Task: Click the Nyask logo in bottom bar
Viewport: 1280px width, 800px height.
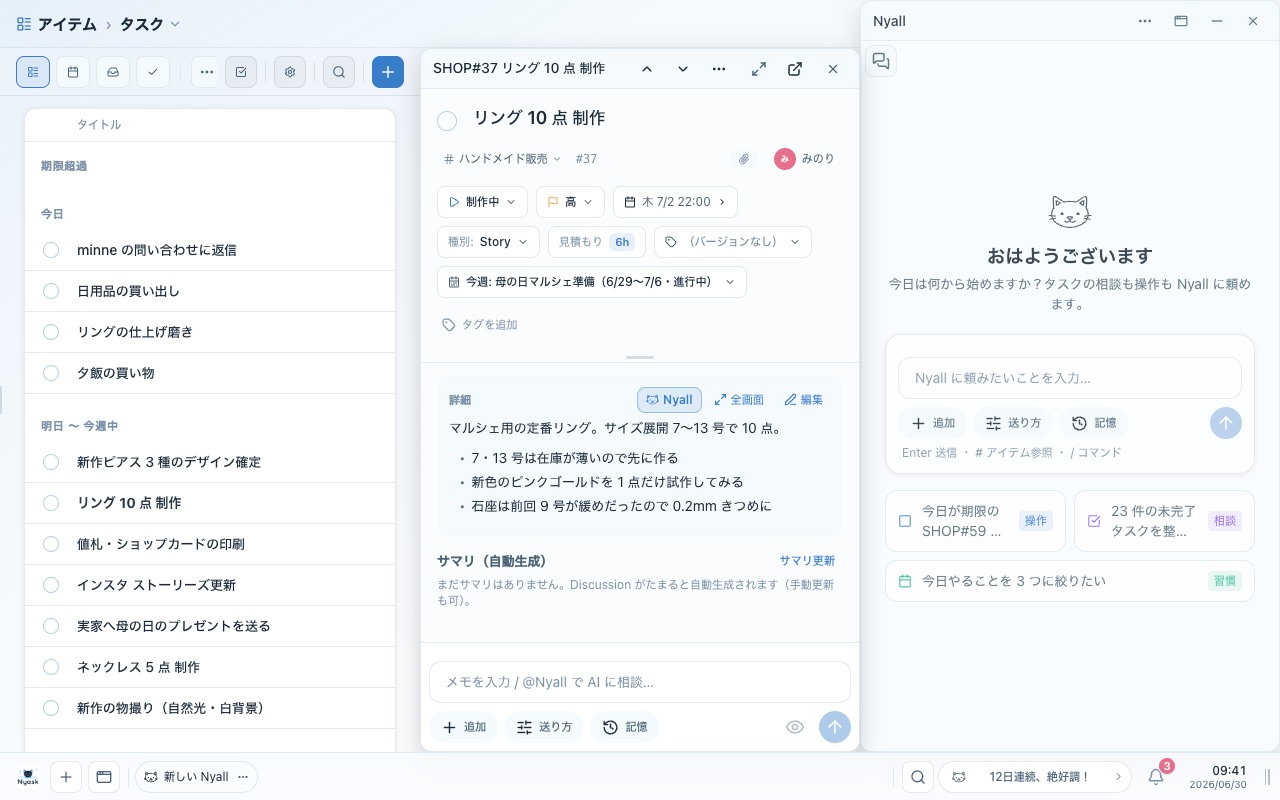Action: (x=28, y=777)
